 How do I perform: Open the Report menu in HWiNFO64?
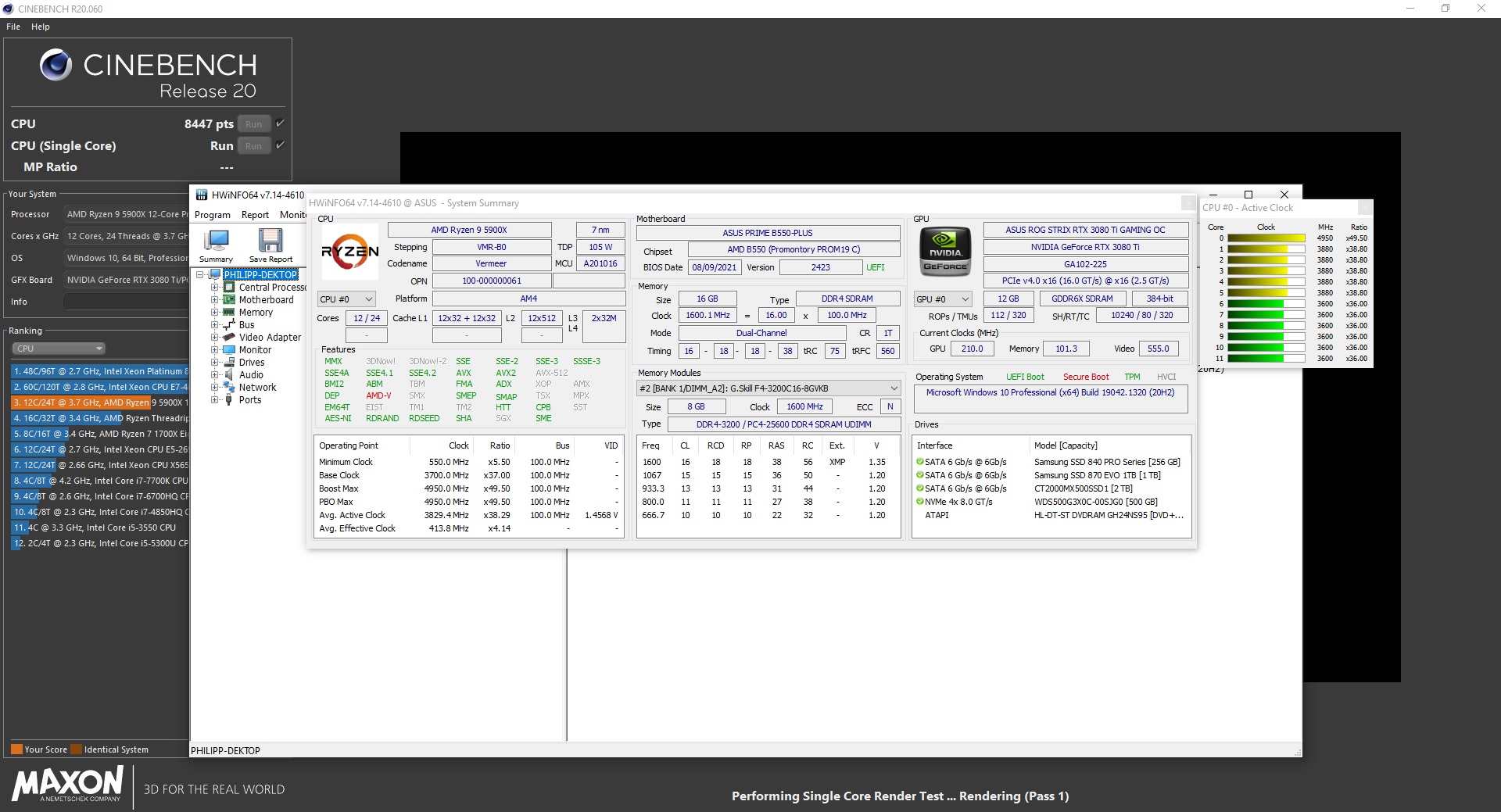[x=255, y=215]
